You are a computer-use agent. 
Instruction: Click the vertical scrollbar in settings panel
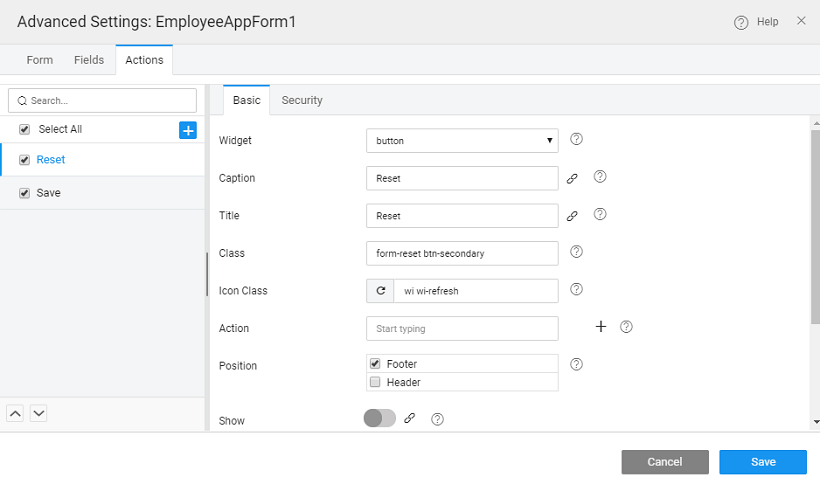point(814,230)
